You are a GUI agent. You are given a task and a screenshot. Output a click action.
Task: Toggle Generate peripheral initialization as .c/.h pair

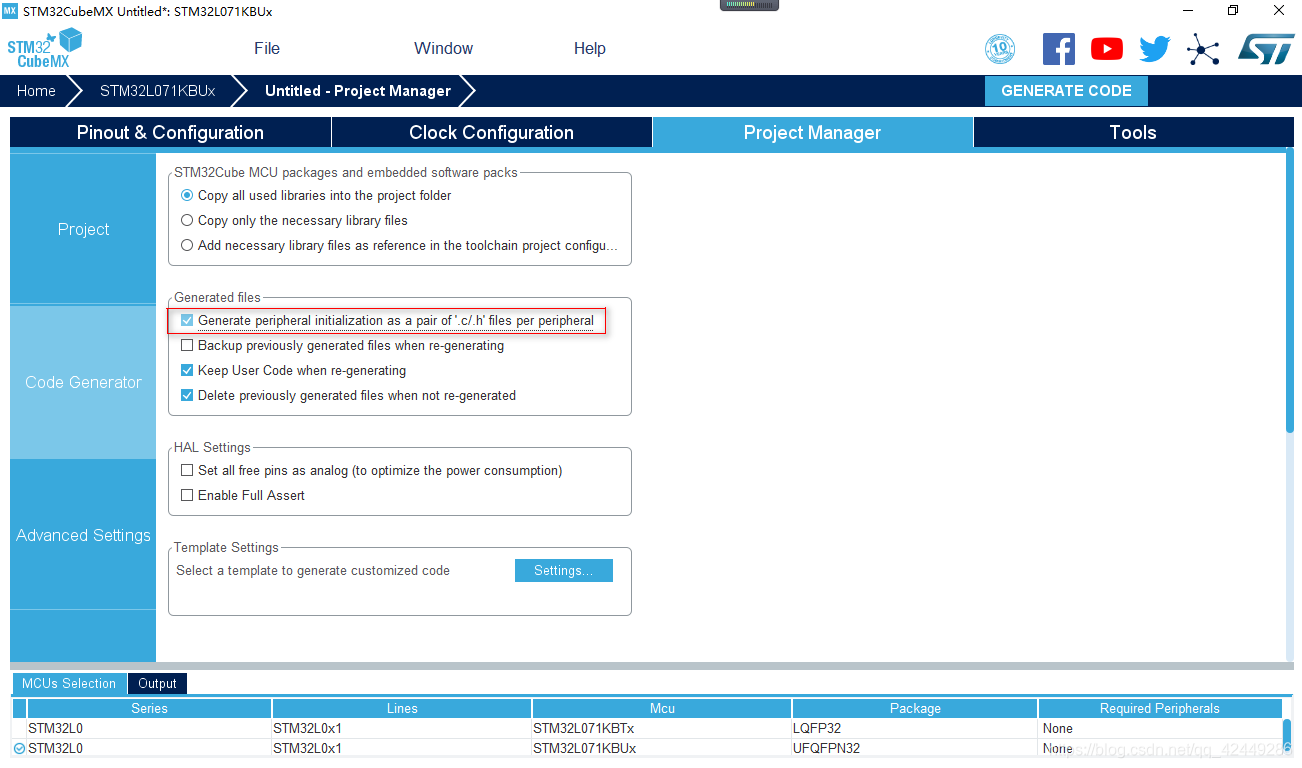point(187,320)
